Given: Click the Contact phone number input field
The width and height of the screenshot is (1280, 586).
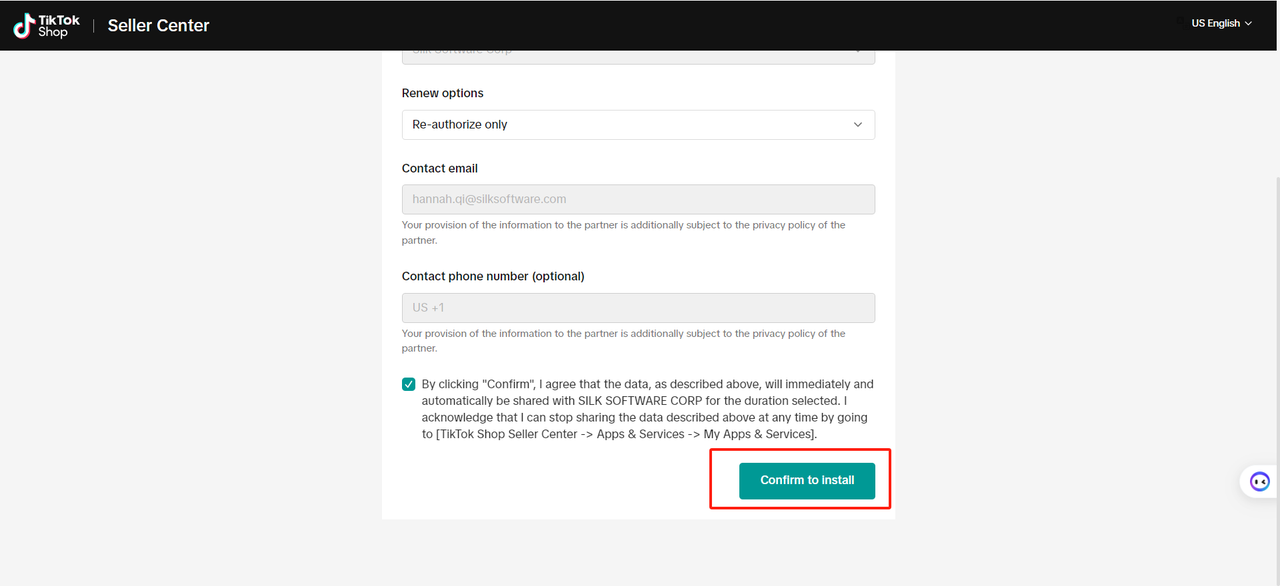Looking at the screenshot, I should 660,308.
